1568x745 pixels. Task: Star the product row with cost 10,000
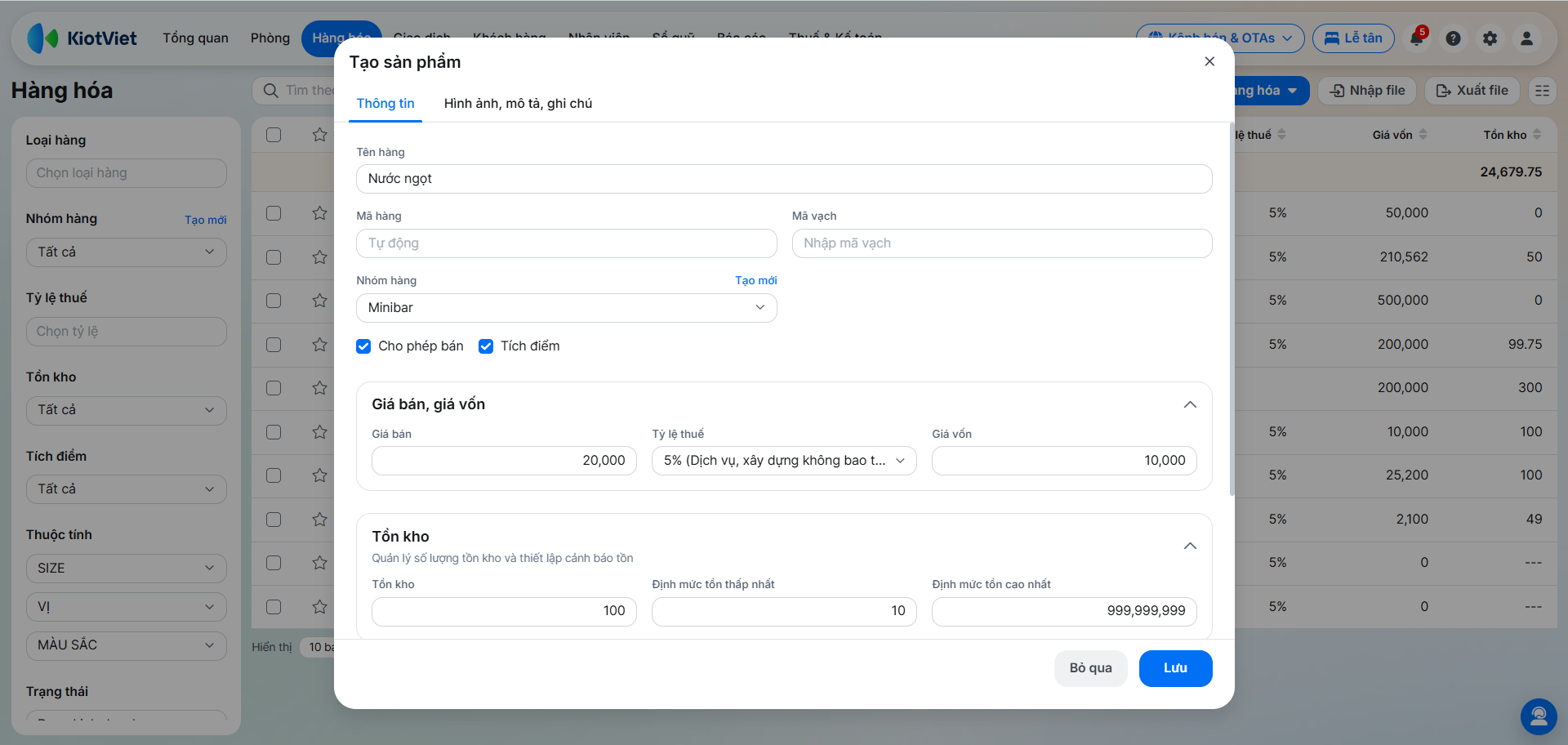tap(319, 432)
